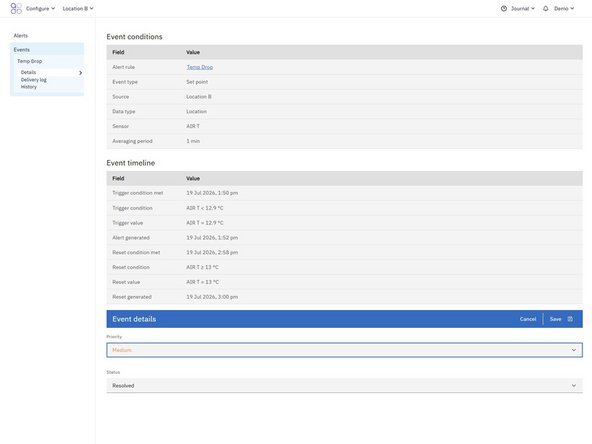Follow the Temp Drop alert rule link
This screenshot has width=592, height=444.
pyautogui.click(x=200, y=67)
